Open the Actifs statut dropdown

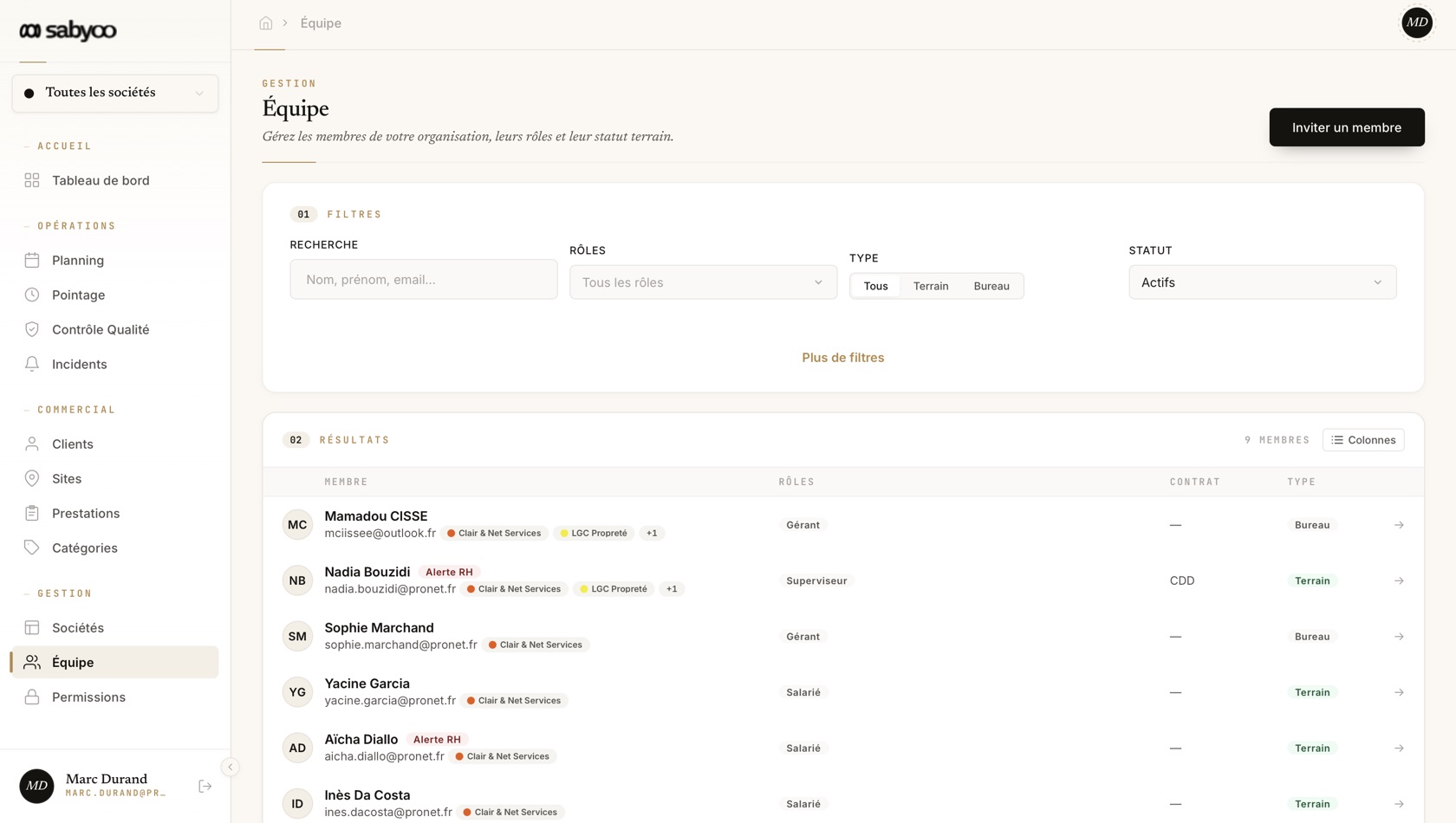(x=1262, y=282)
